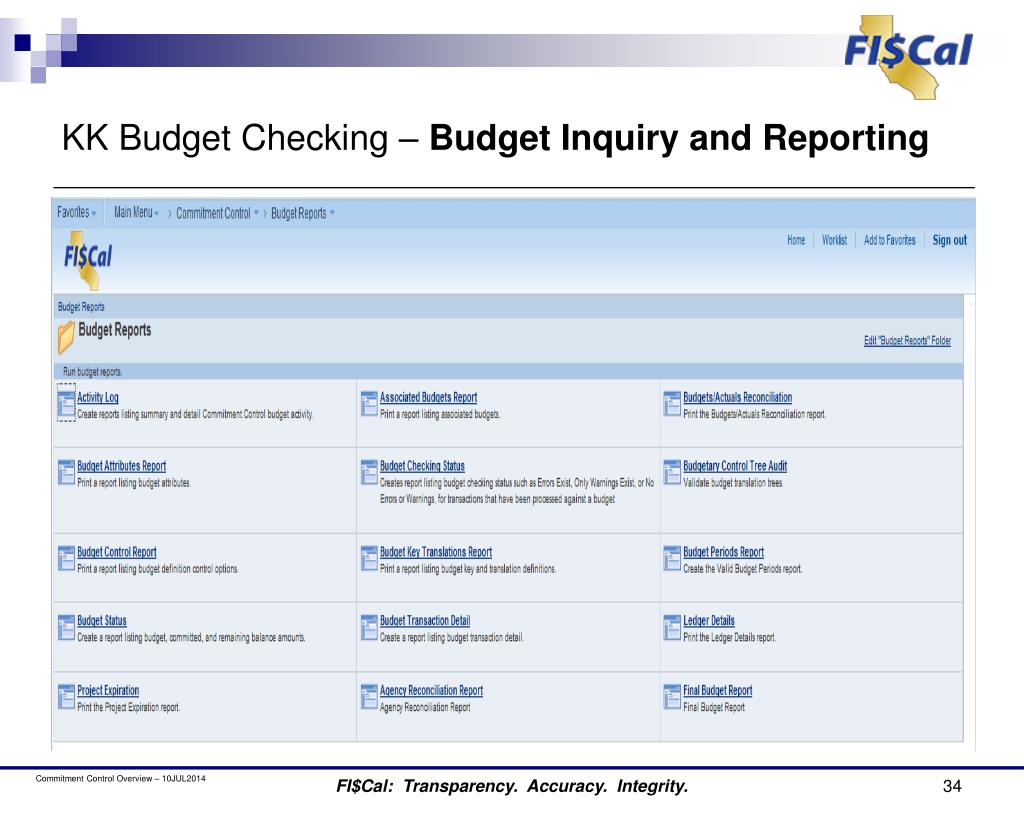Click the Budget Status report icon
The image size is (1024, 819).
coord(67,628)
